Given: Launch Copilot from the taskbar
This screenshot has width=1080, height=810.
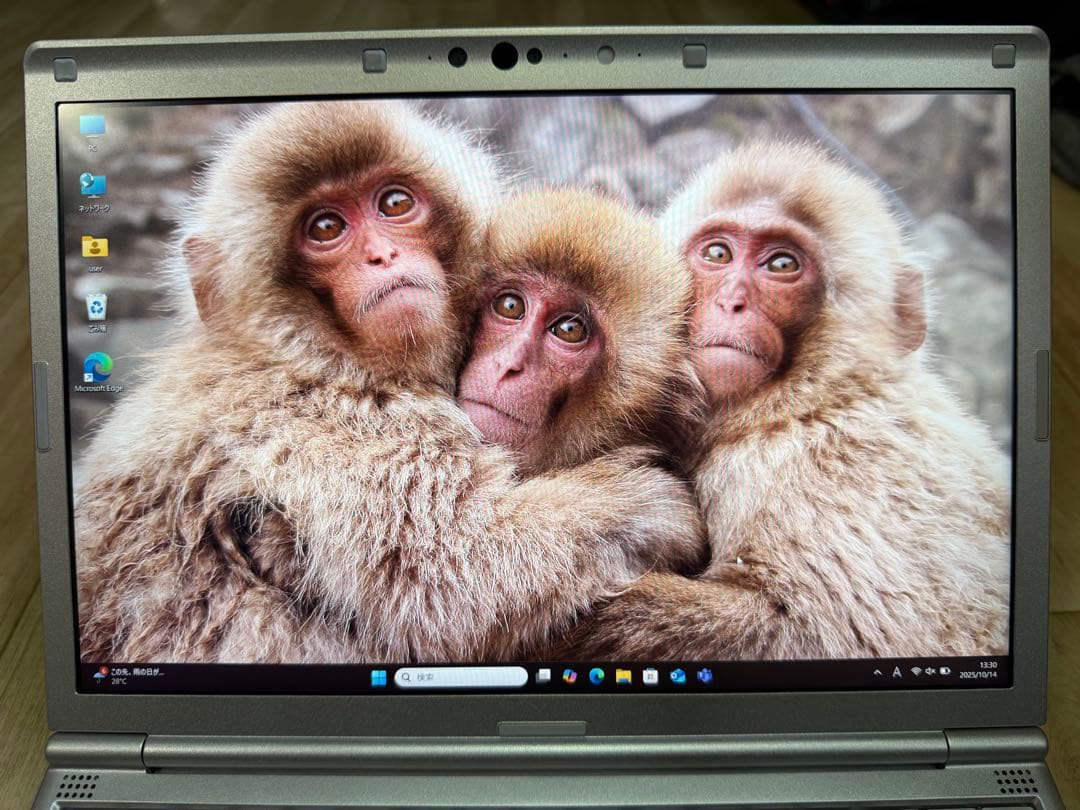Looking at the screenshot, I should click(569, 675).
